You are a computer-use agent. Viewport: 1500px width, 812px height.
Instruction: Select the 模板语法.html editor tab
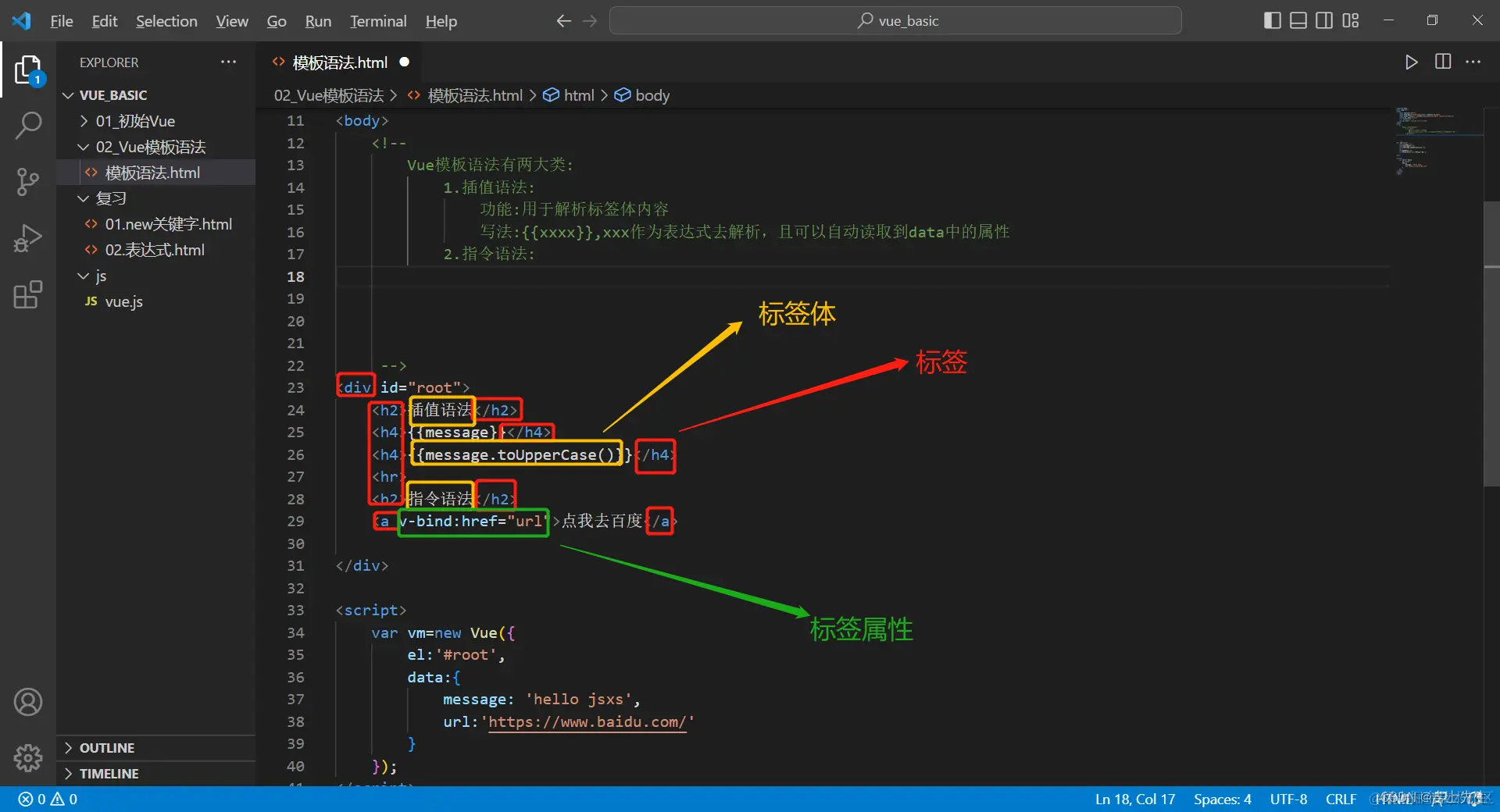pyautogui.click(x=340, y=62)
